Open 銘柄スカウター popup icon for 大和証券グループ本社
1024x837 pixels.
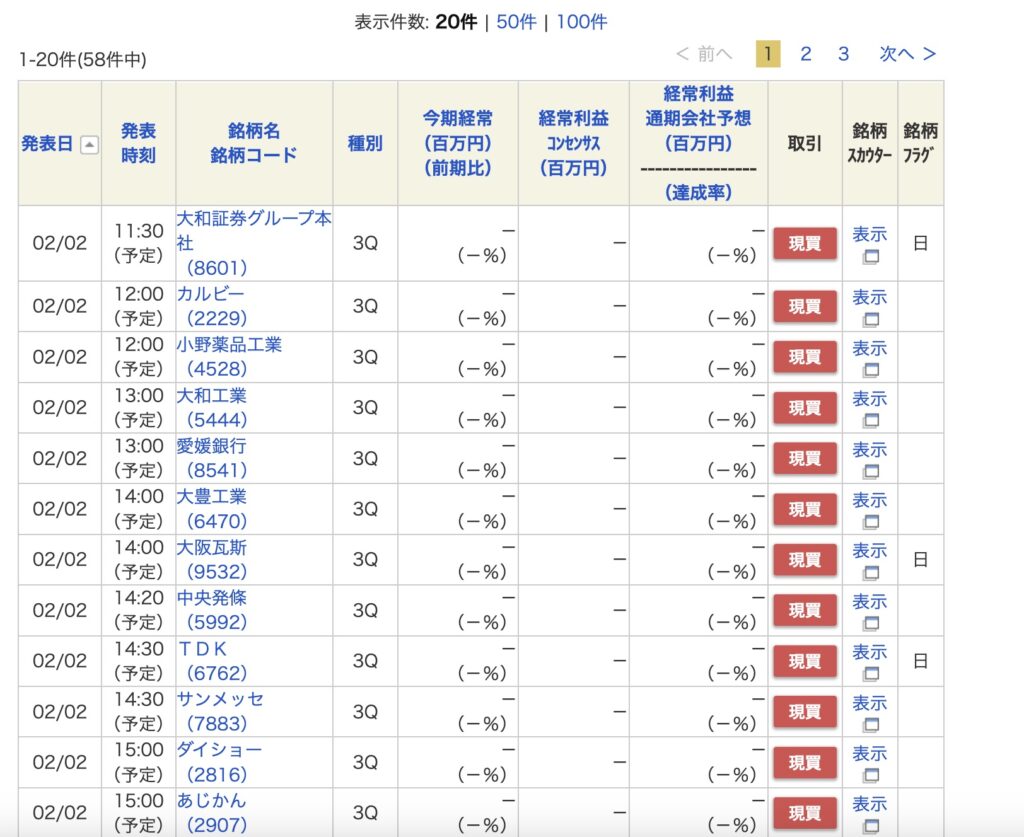click(870, 257)
